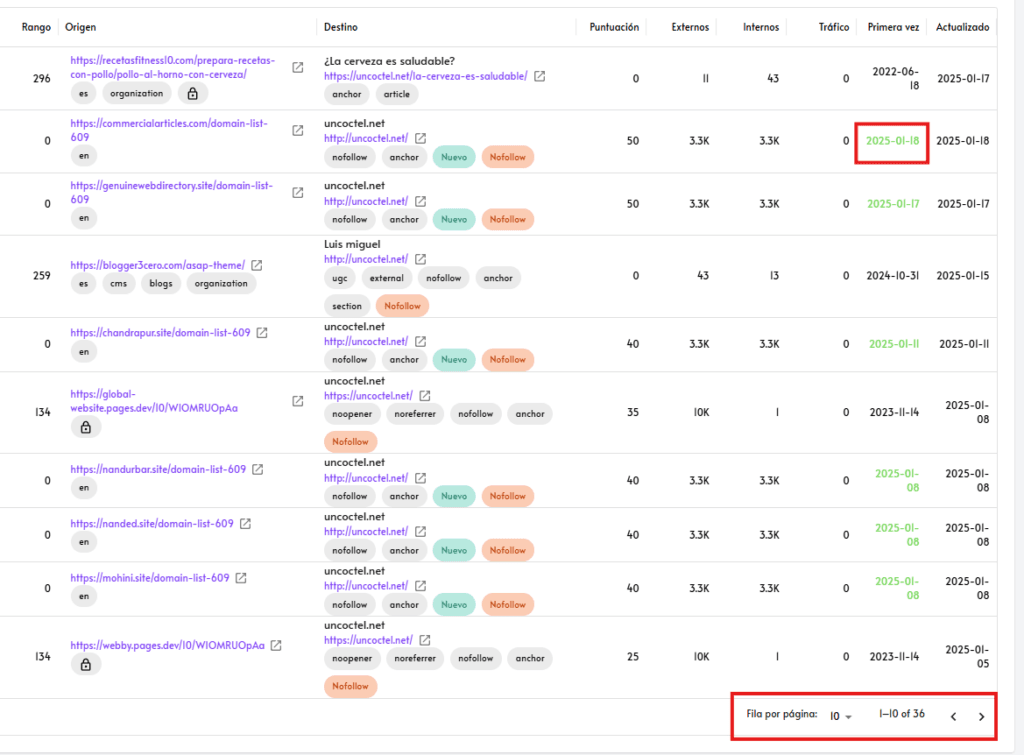Open external link icon for recetasfitness10.com origin
The image size is (1024, 755).
coord(298,68)
